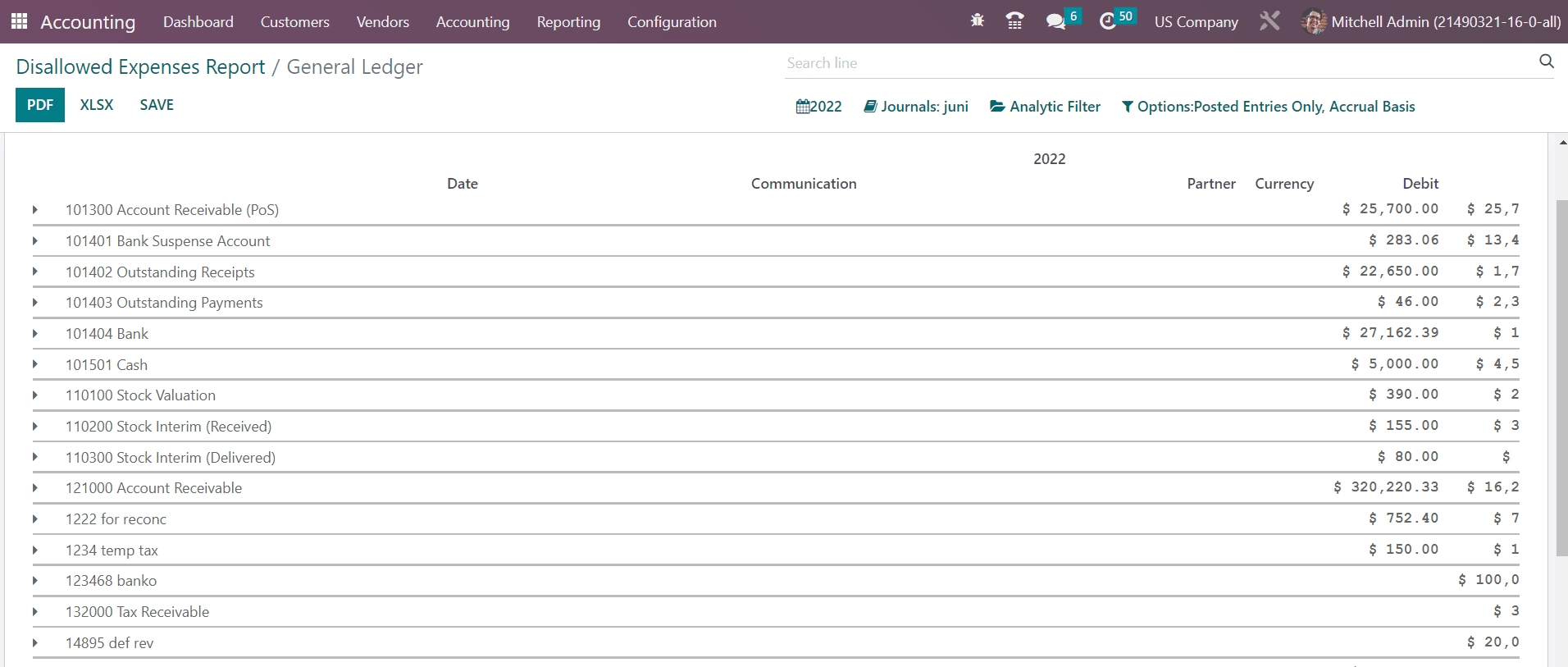Open the VoIP phone icon

point(1014,21)
